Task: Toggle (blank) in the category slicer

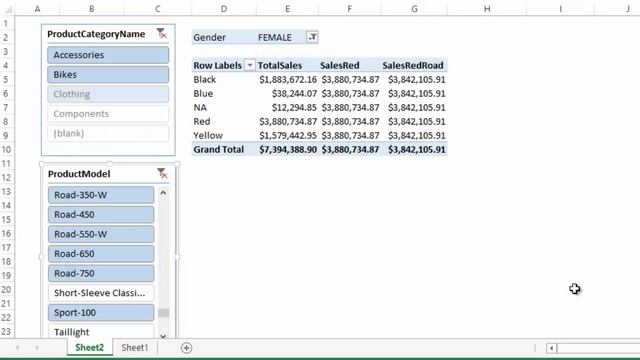Action: tap(108, 133)
